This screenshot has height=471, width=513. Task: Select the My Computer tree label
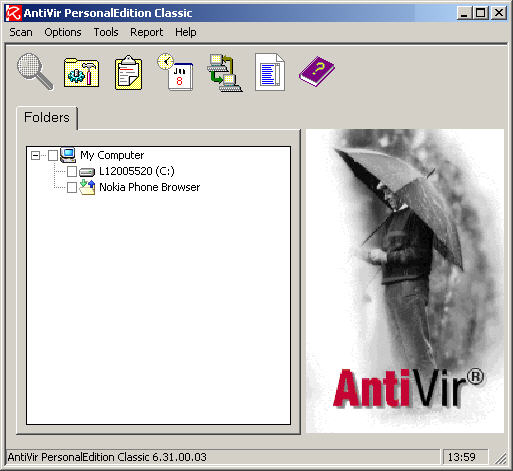(x=112, y=155)
